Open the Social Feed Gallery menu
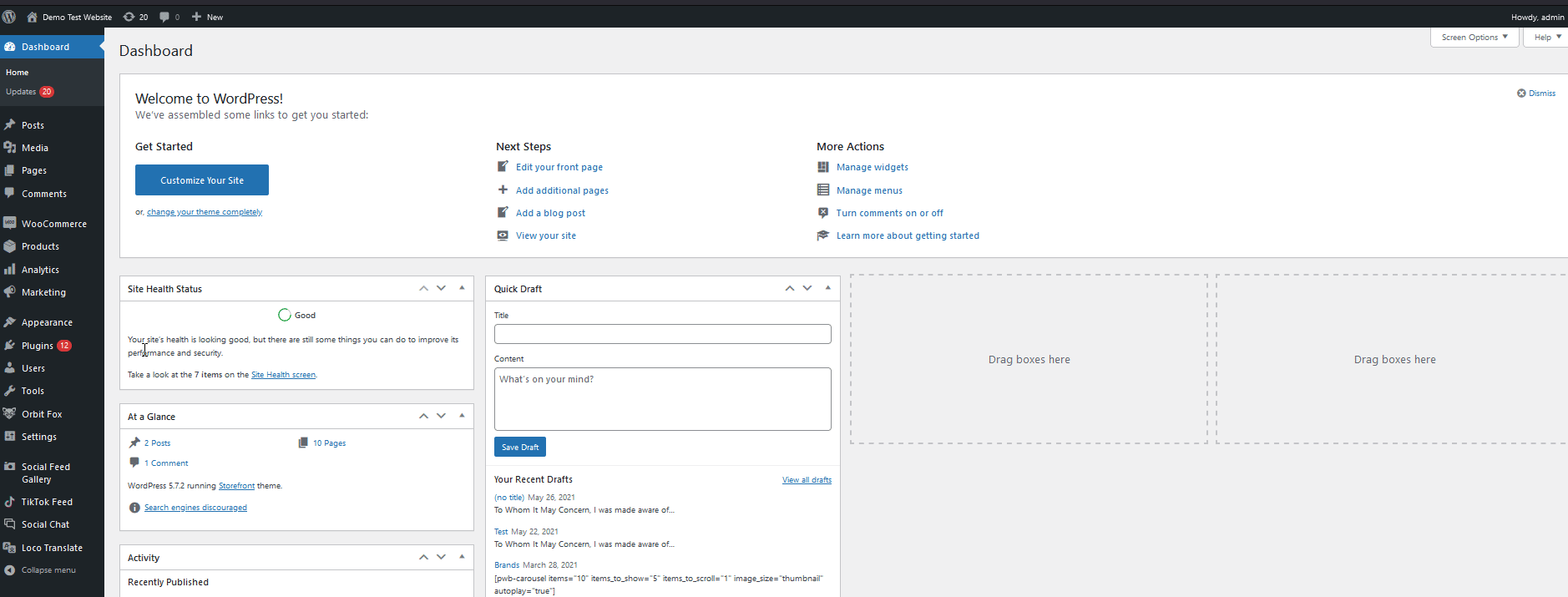The height and width of the screenshot is (597, 1568). [x=52, y=473]
